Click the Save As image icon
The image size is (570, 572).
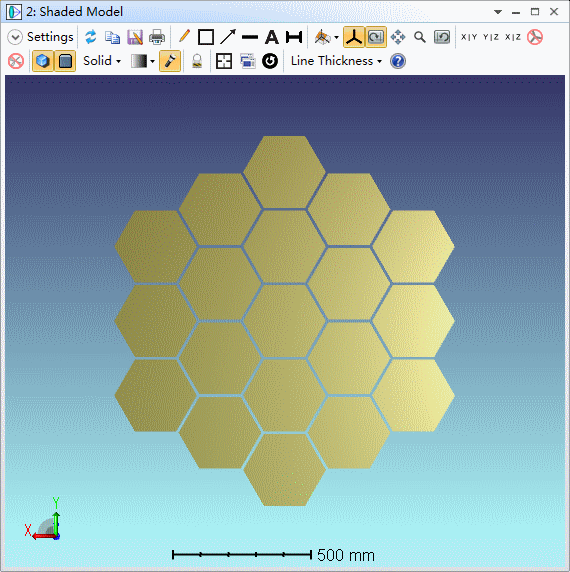[x=135, y=37]
